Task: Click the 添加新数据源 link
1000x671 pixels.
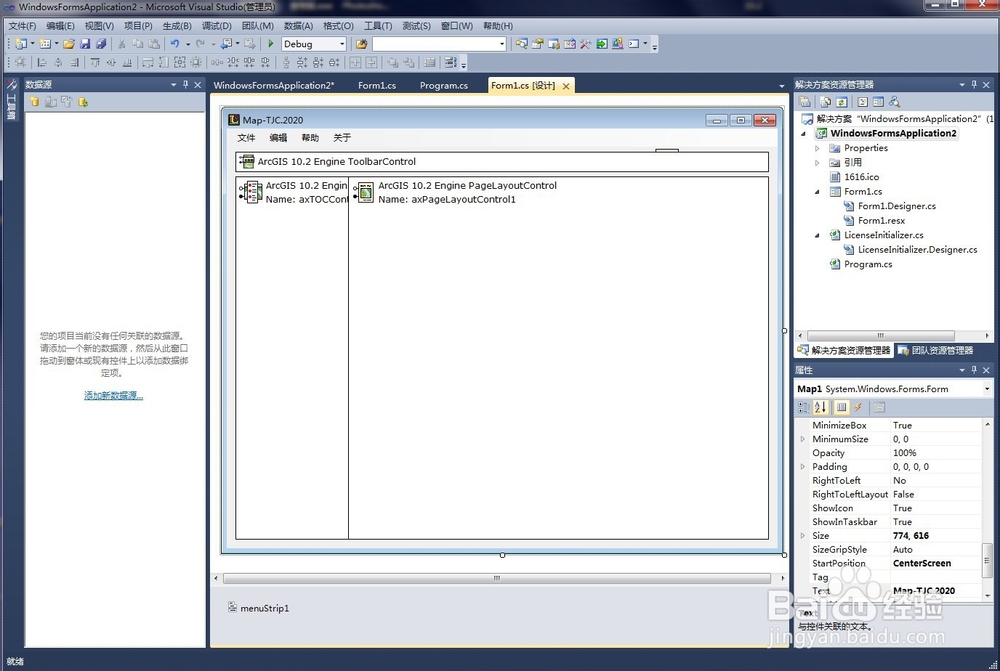Action: click(x=114, y=395)
